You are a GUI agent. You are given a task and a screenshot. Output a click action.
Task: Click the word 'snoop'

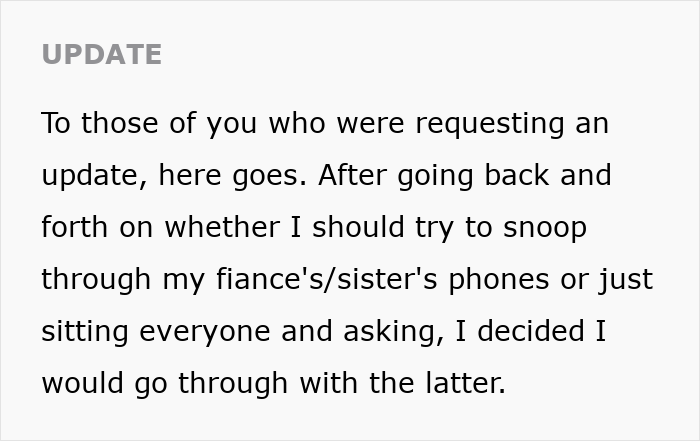pyautogui.click(x=545, y=228)
